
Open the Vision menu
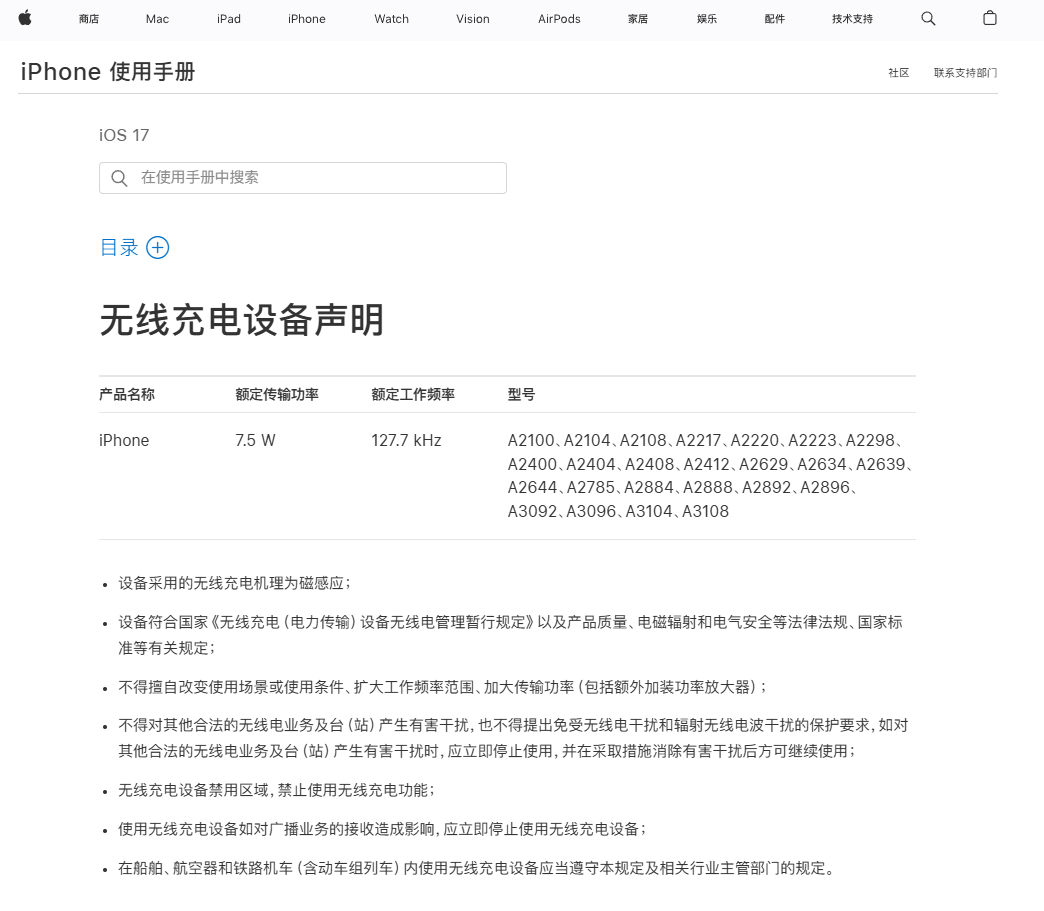[x=473, y=19]
